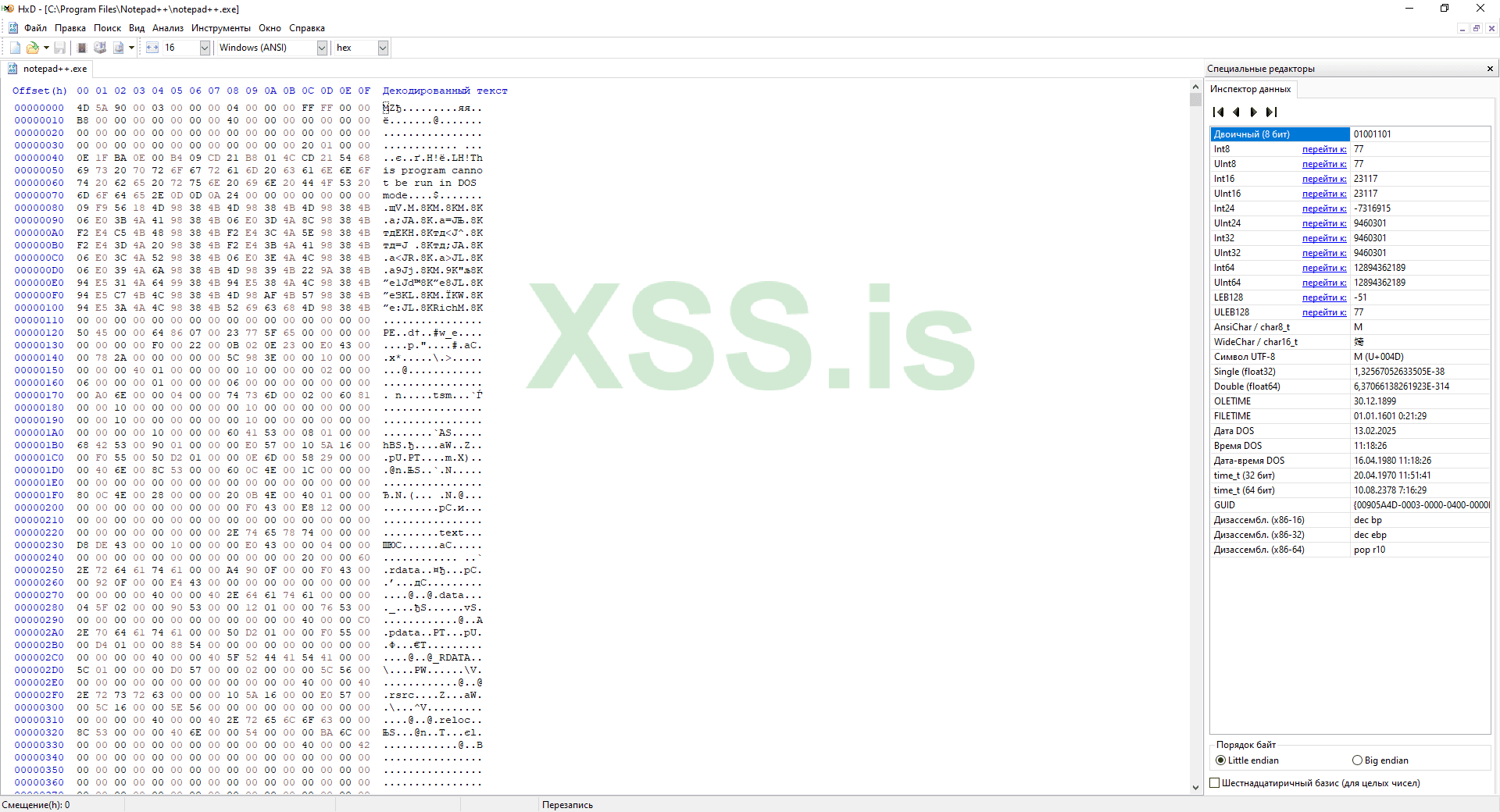Open the Правка menu

pos(70,28)
